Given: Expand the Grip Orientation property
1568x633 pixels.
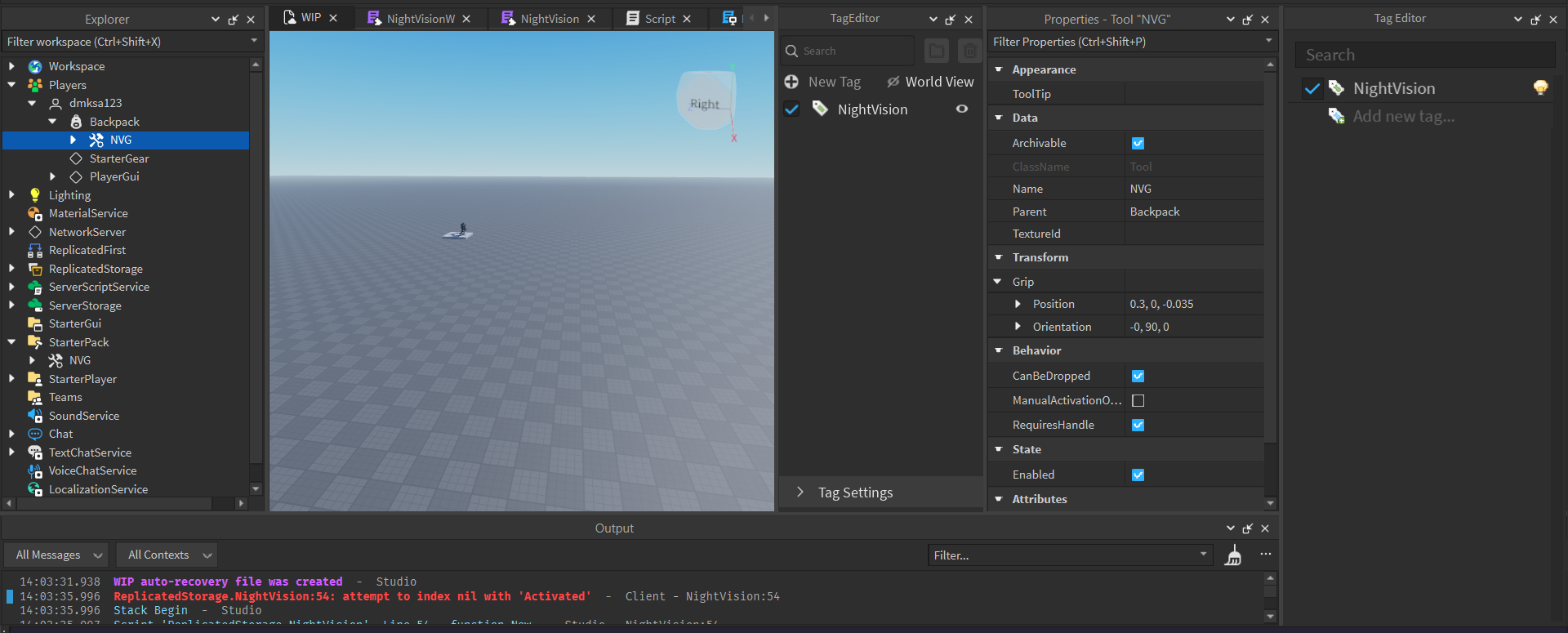Looking at the screenshot, I should pos(1018,327).
